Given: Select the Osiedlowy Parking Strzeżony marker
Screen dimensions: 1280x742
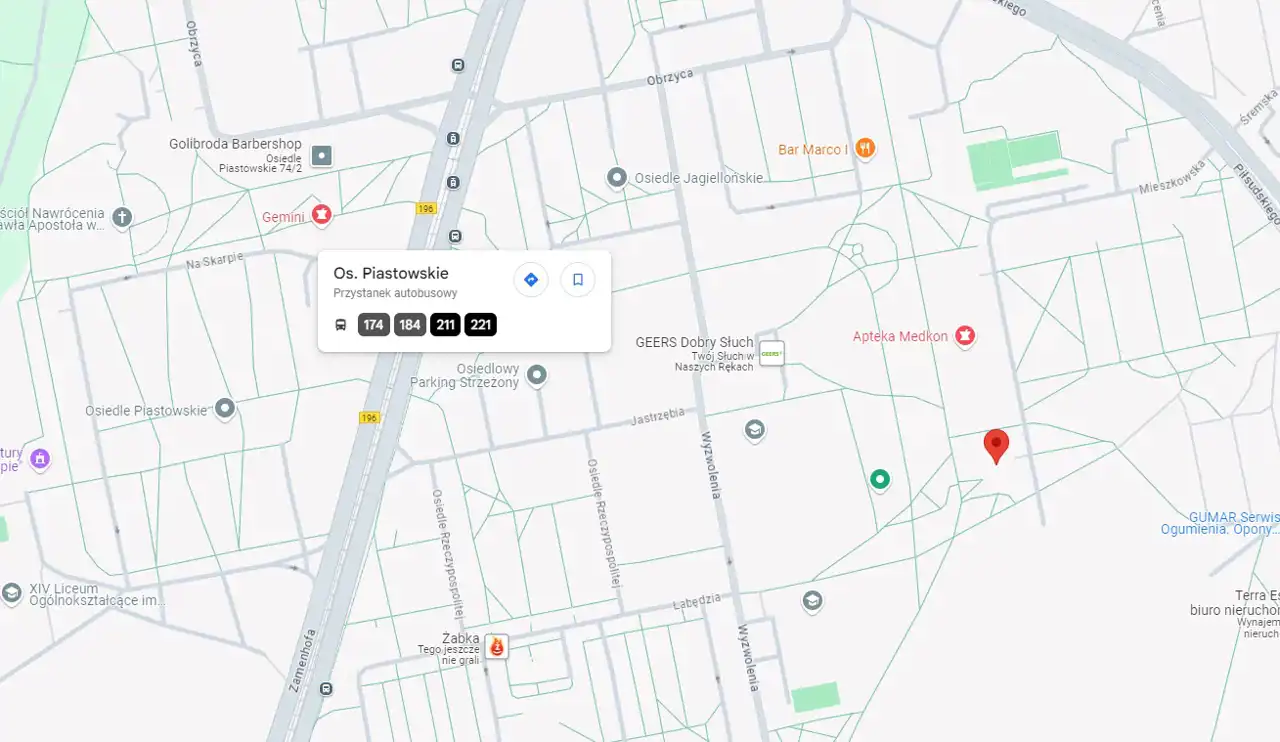Looking at the screenshot, I should click(x=537, y=375).
